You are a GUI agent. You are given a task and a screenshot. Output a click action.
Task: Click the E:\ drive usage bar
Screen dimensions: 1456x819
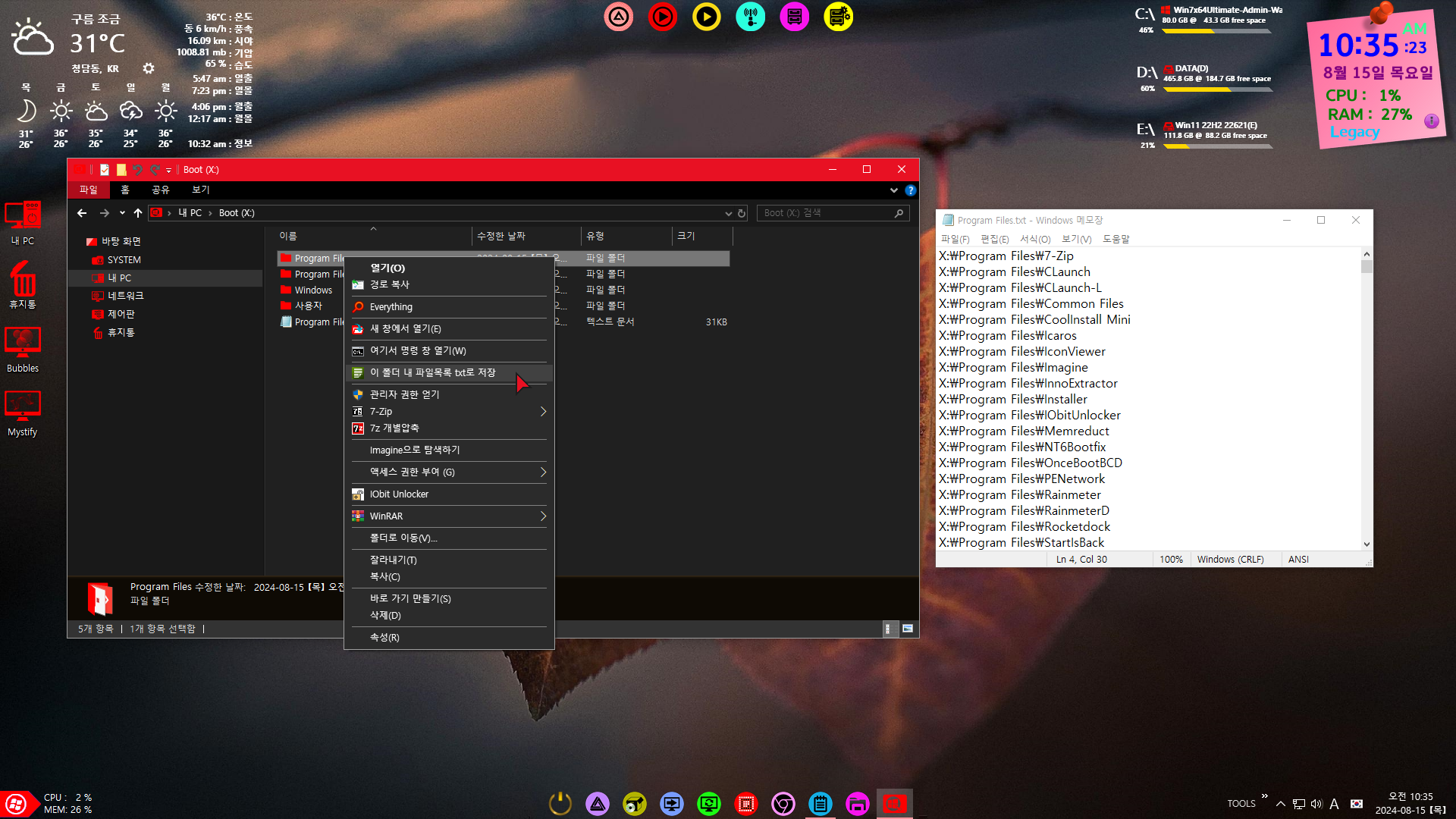1217,146
